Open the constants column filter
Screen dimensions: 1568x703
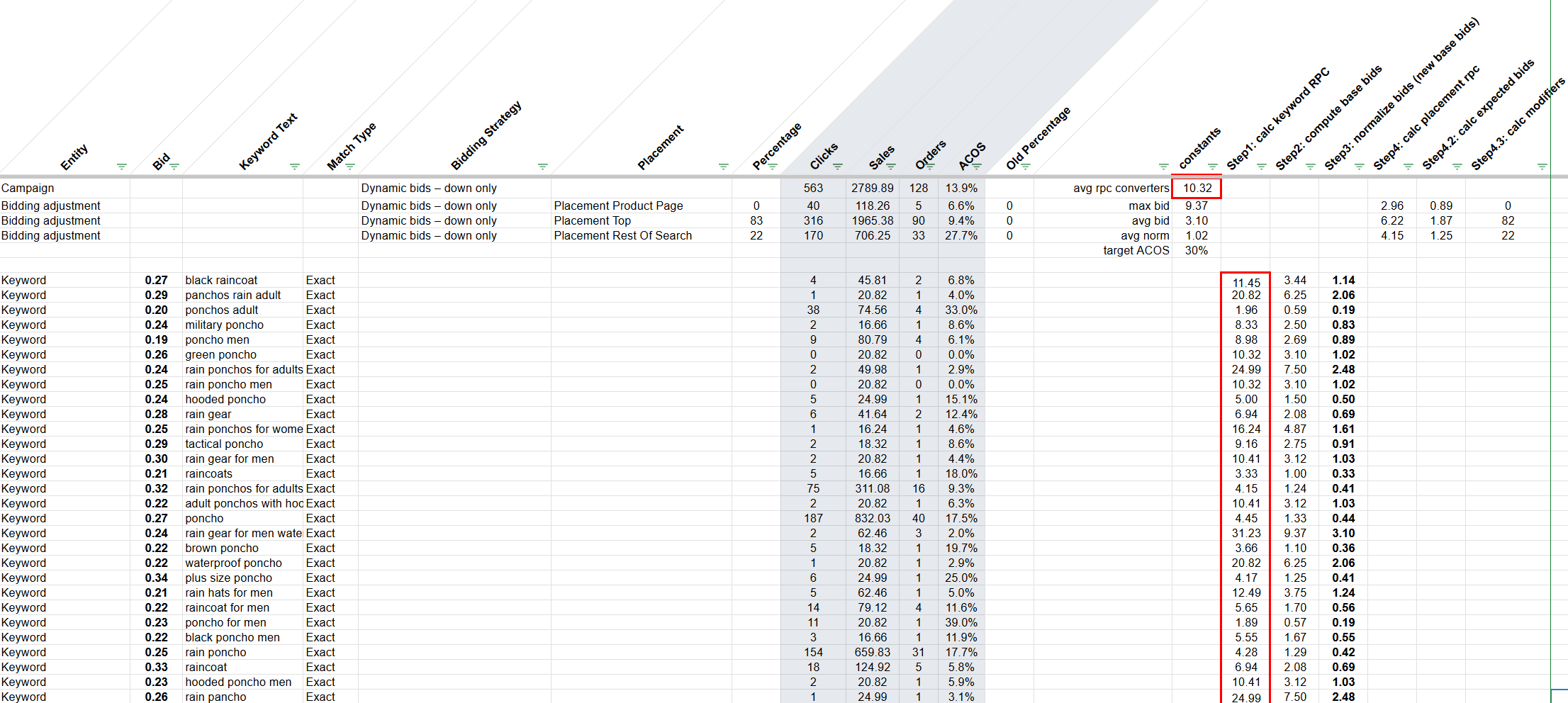(x=1213, y=167)
